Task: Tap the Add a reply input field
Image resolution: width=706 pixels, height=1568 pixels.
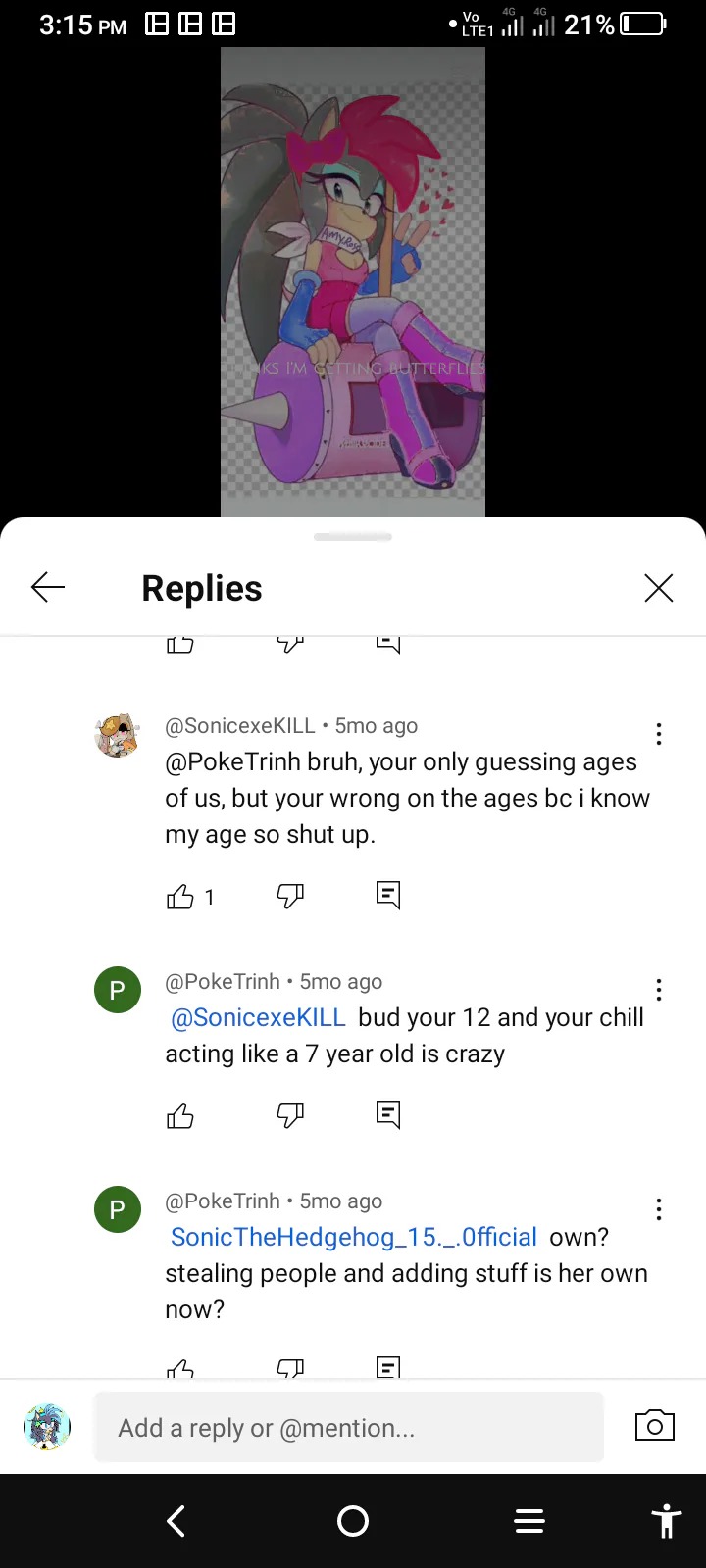Action: [x=349, y=1428]
